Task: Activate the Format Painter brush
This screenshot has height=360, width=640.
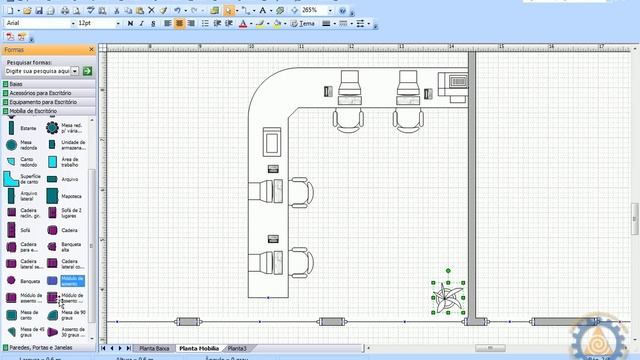Action: click(163, 11)
